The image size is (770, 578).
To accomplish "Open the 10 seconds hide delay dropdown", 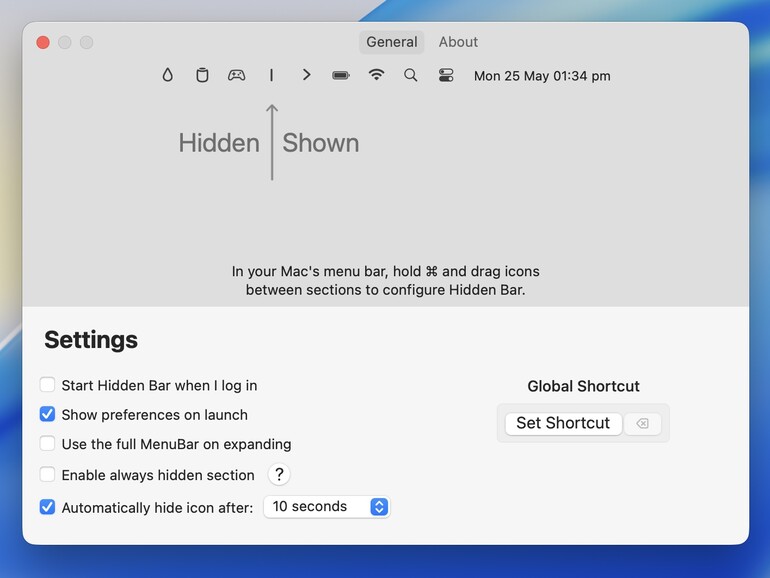I will click(x=327, y=506).
